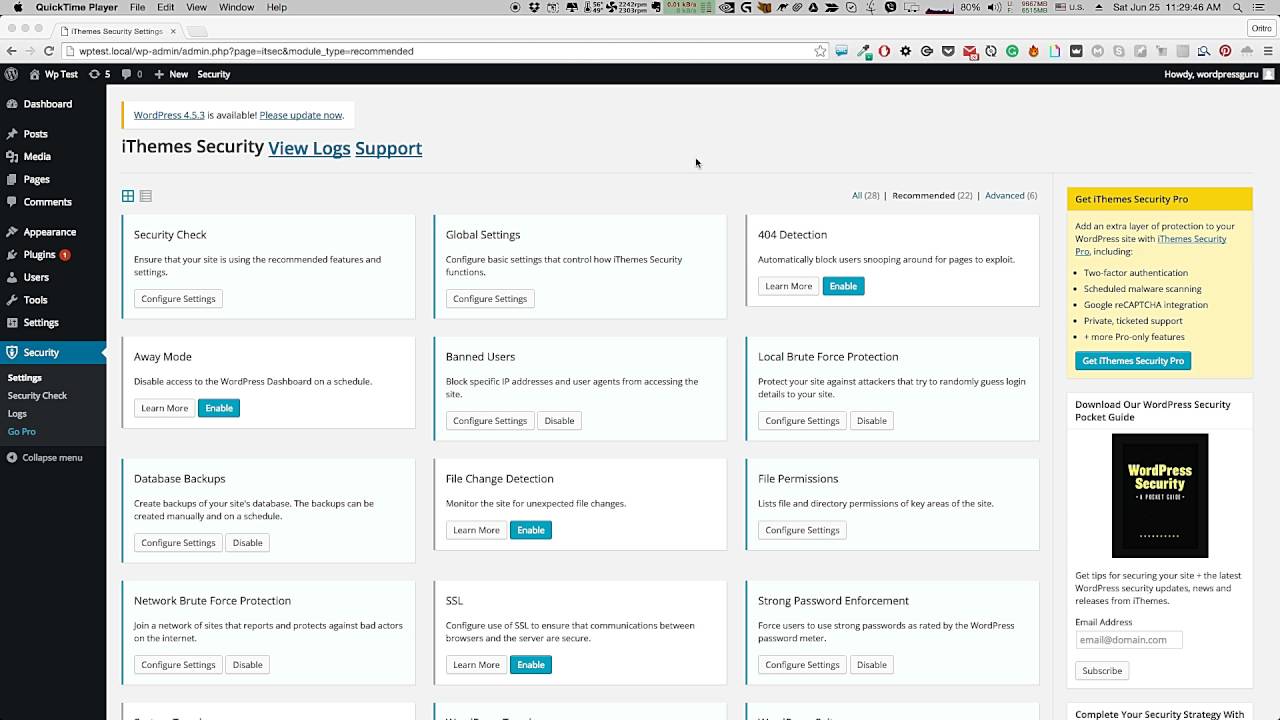Open the Support link
Image resolution: width=1280 pixels, height=720 pixels.
tap(388, 148)
